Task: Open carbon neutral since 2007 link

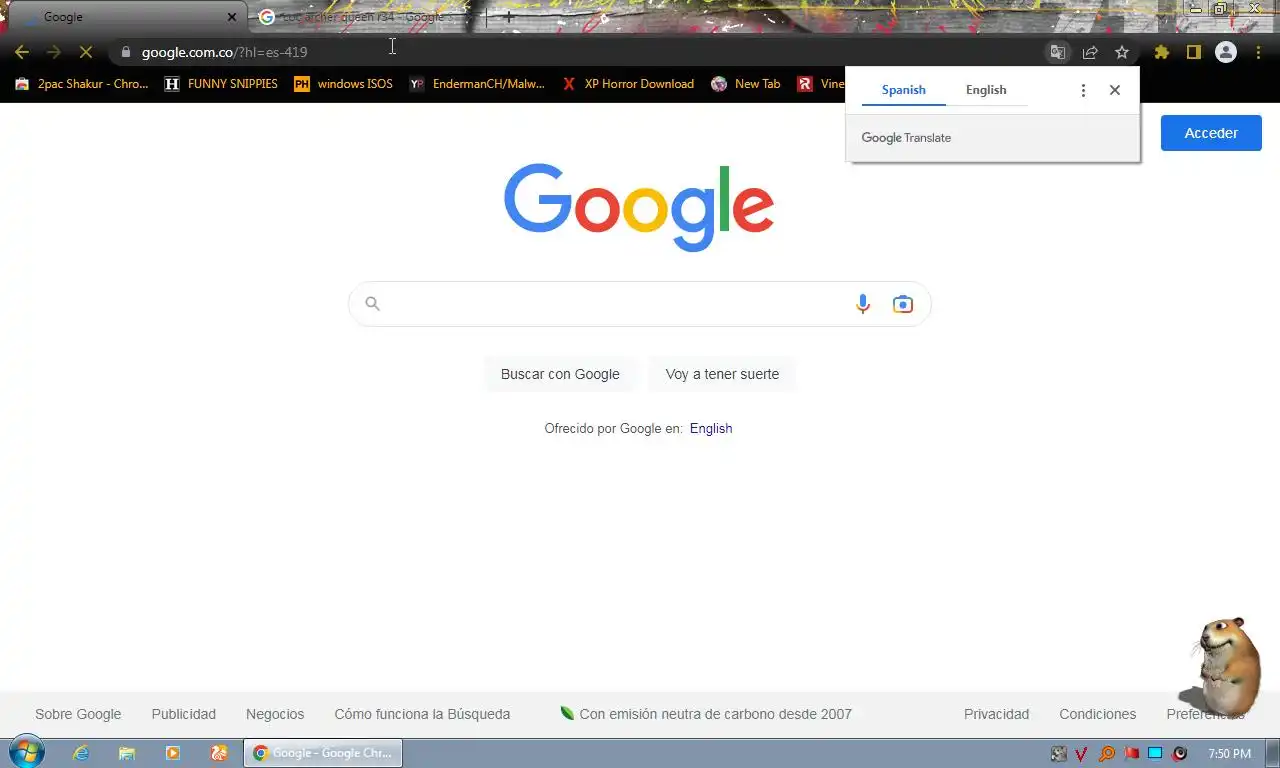Action: 706,714
